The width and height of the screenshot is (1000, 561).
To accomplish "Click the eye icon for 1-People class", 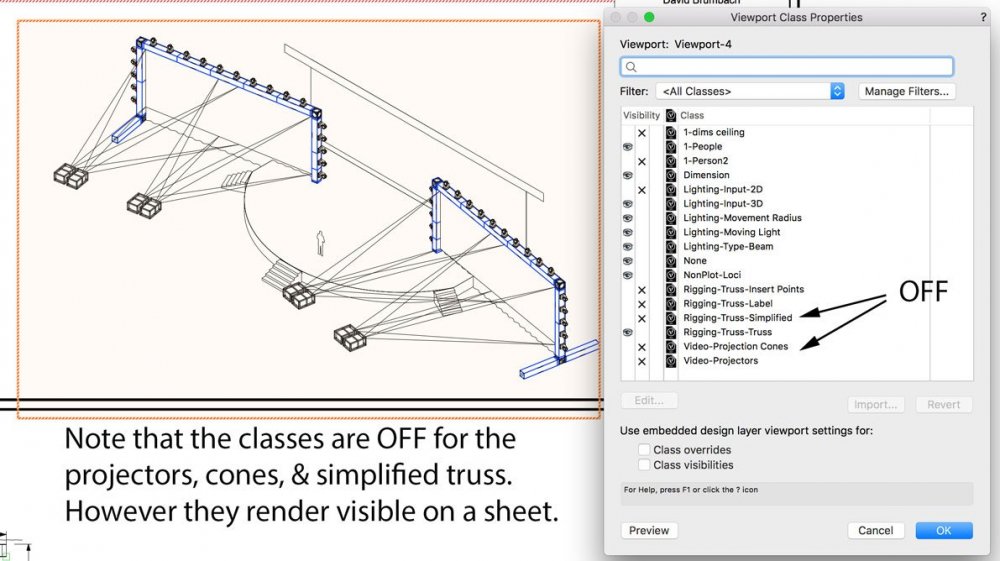I will (627, 147).
